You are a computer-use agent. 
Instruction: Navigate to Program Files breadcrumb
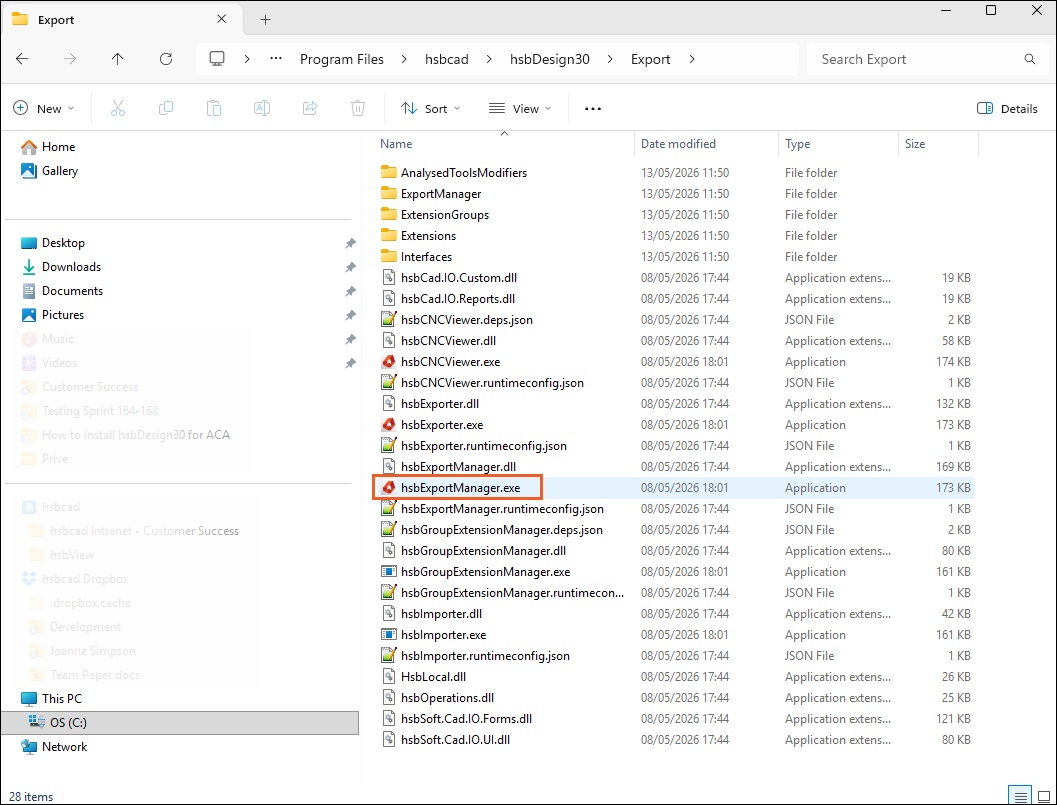[342, 59]
